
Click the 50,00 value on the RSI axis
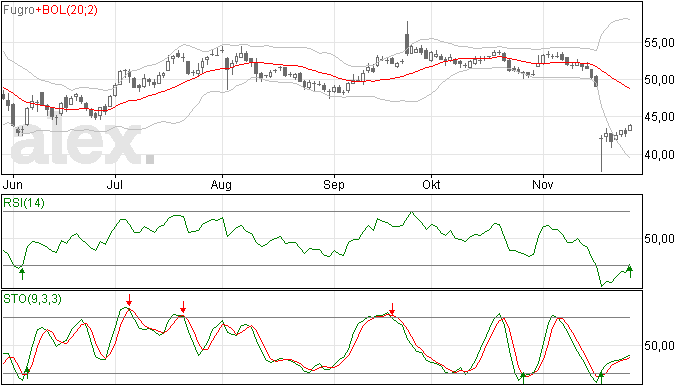coord(659,239)
